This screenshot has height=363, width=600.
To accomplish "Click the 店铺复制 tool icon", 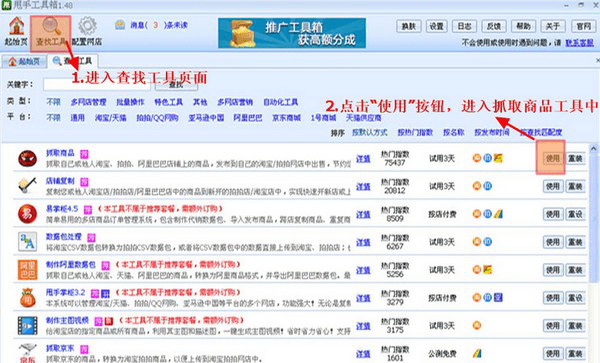I will point(28,186).
